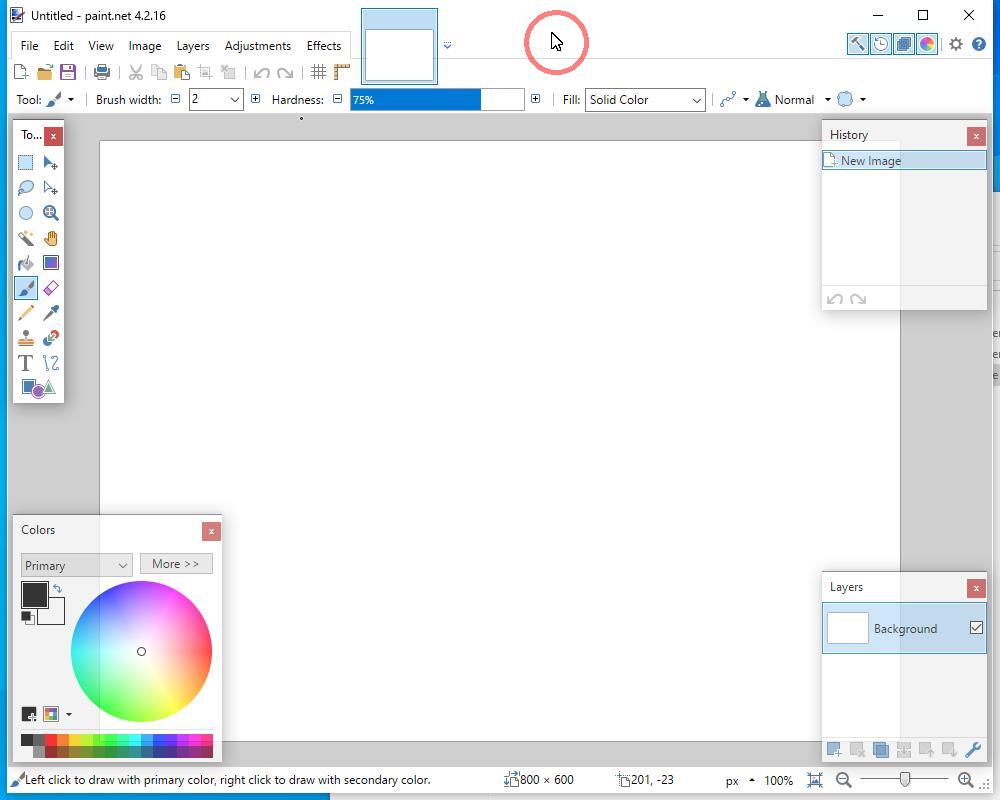
Task: Choose the Text tool
Action: pos(26,363)
